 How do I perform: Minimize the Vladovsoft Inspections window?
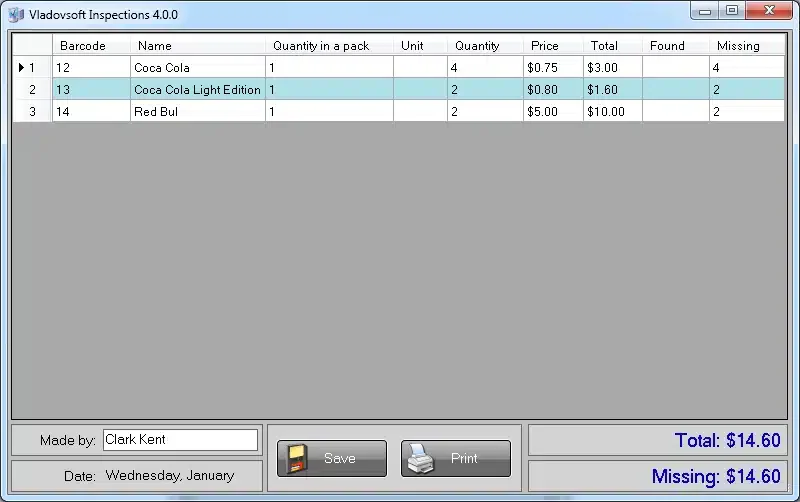pyautogui.click(x=705, y=10)
